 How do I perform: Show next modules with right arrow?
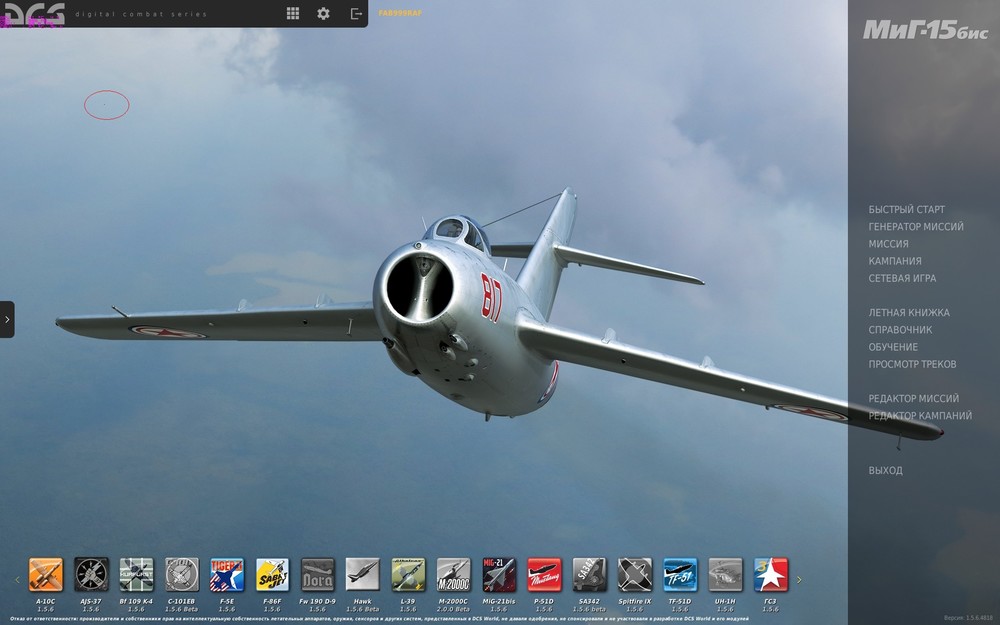coord(798,580)
